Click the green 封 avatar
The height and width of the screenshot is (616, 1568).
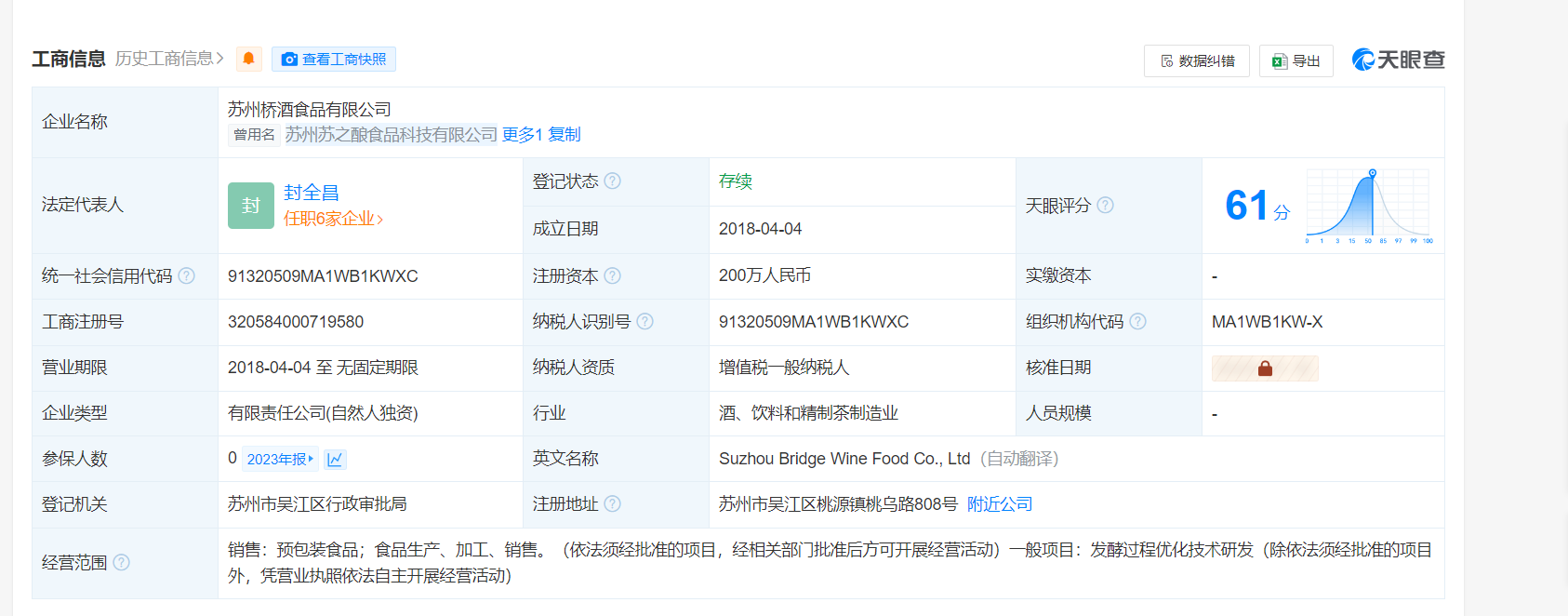tap(251, 206)
